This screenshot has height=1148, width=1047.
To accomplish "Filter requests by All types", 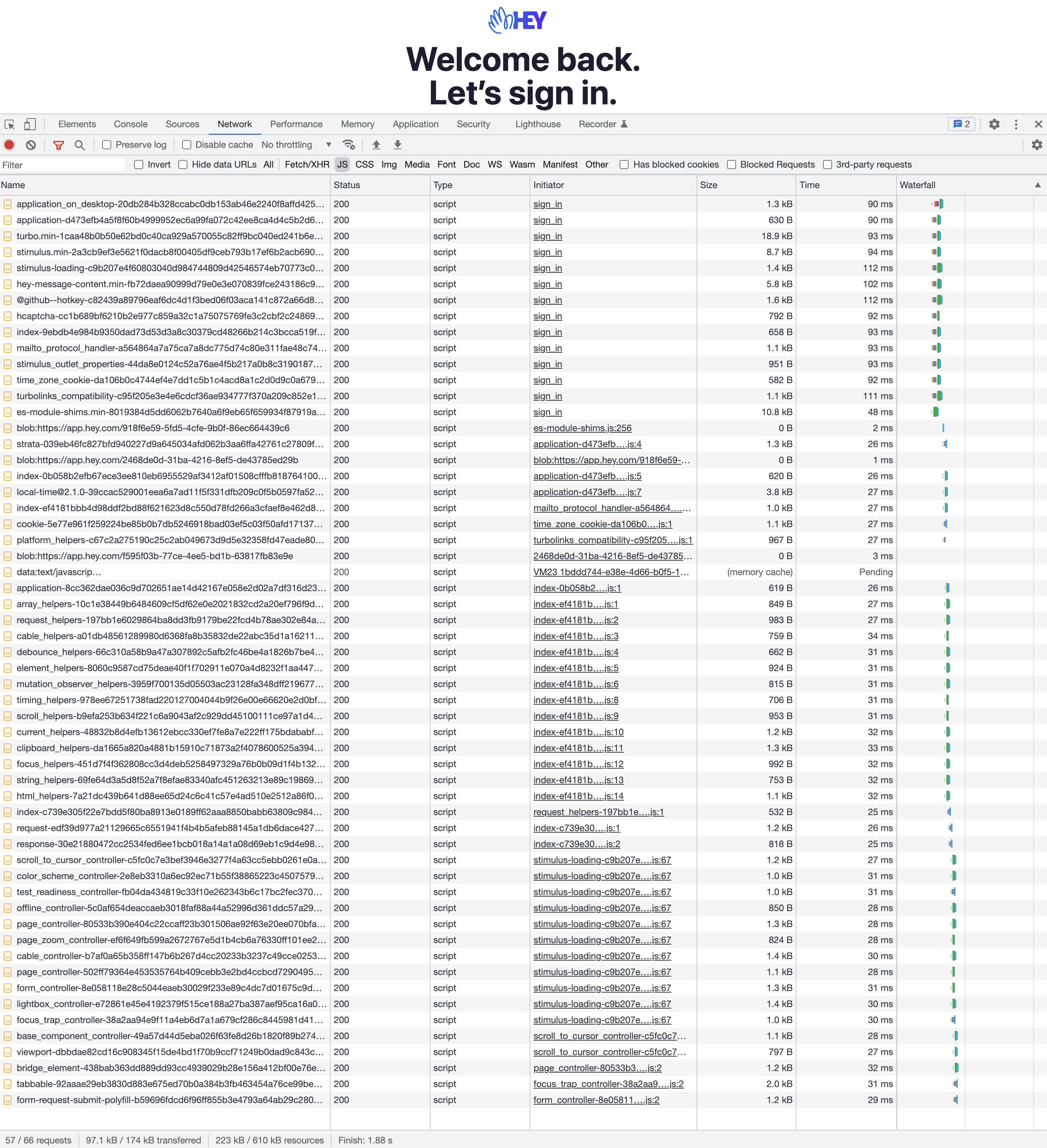I will (x=268, y=165).
